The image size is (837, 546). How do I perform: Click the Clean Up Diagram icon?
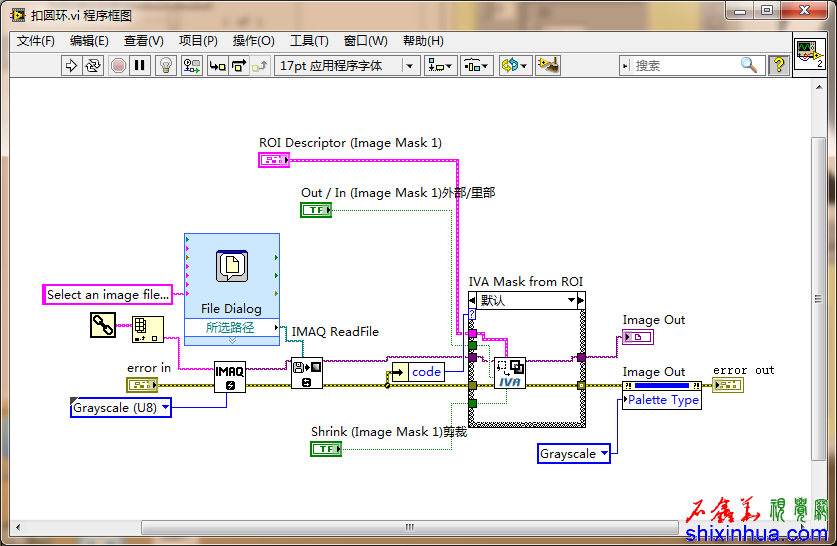point(547,65)
